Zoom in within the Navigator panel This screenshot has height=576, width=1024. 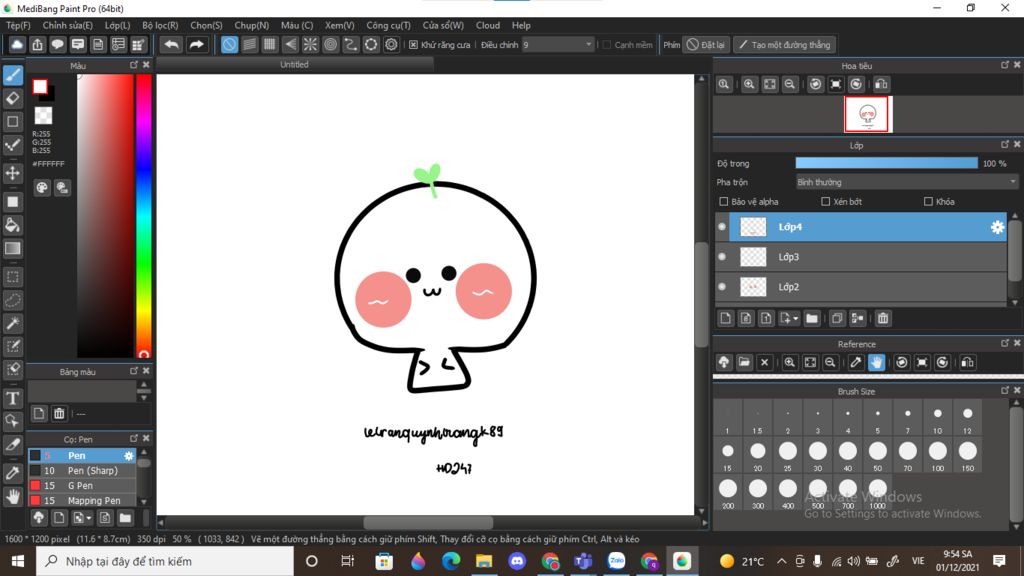pos(749,84)
